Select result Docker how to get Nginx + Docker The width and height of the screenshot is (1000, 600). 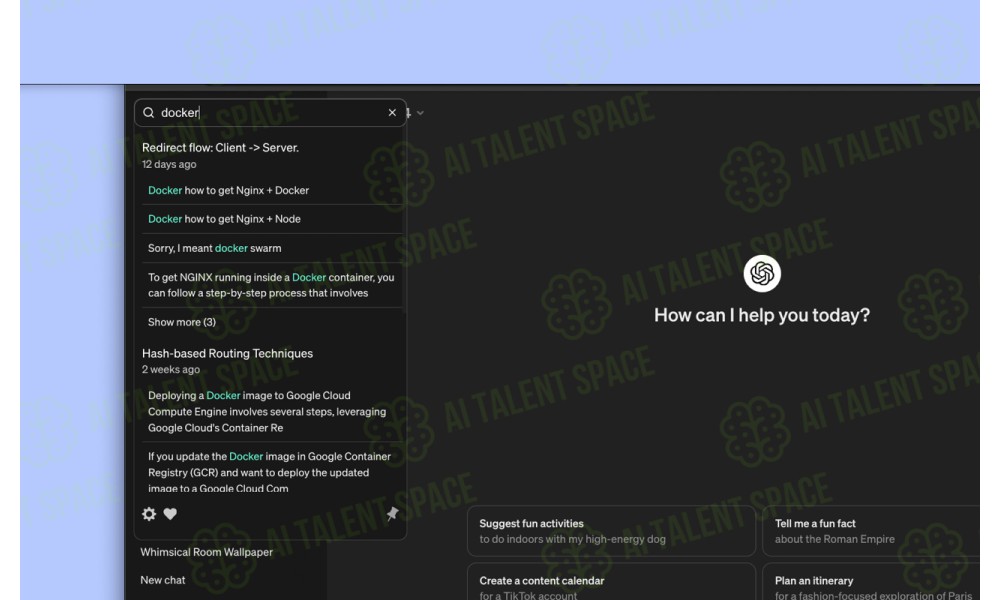point(272,190)
